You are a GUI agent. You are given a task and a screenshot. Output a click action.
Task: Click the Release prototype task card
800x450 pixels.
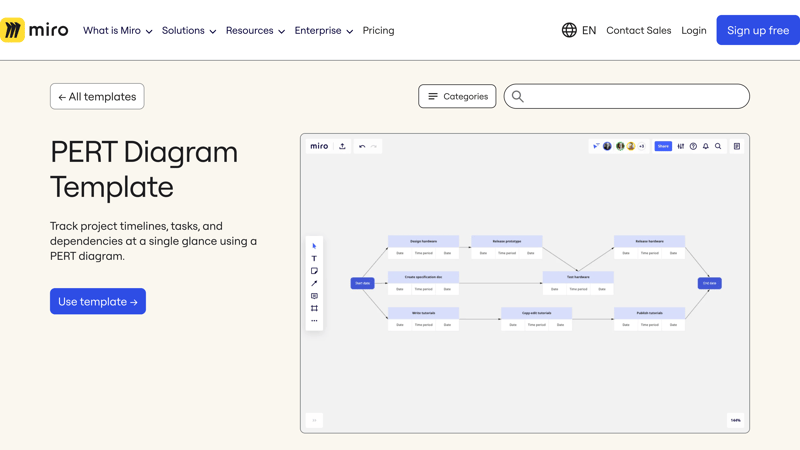507,247
